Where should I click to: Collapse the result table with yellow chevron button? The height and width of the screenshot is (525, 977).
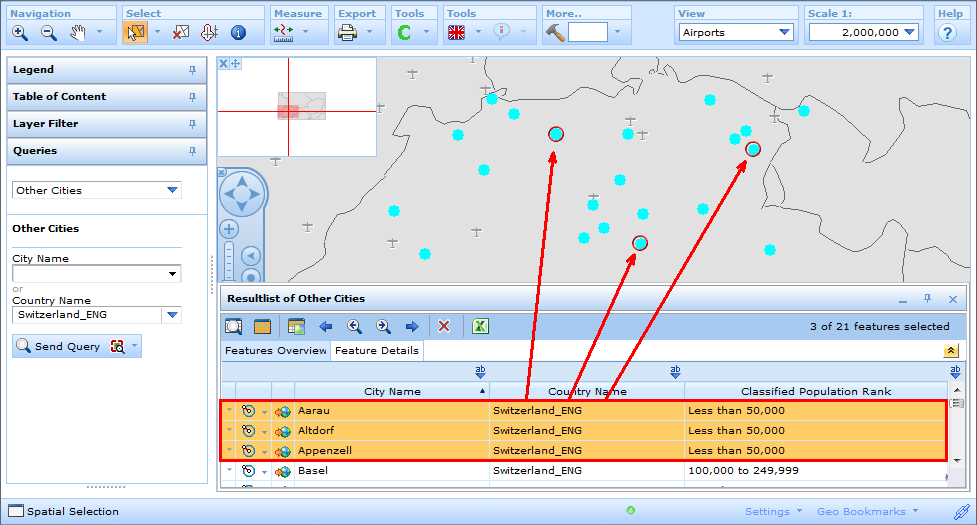(950, 351)
